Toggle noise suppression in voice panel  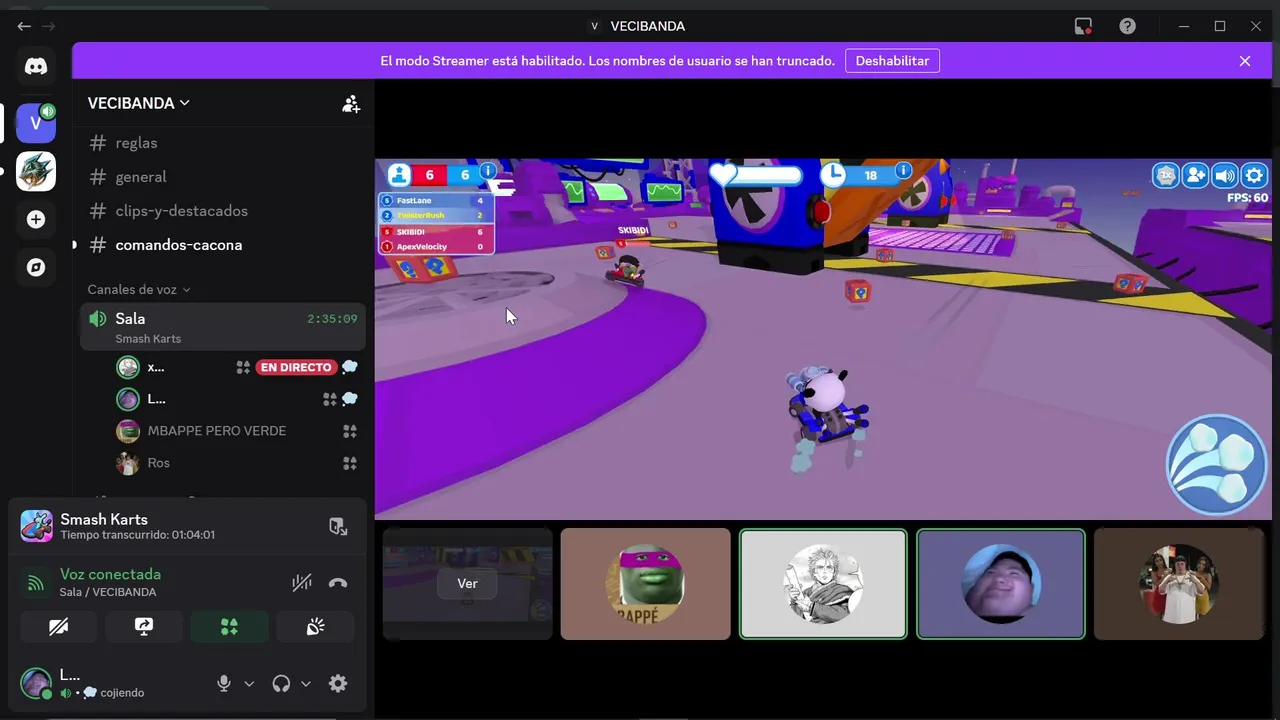(x=301, y=583)
